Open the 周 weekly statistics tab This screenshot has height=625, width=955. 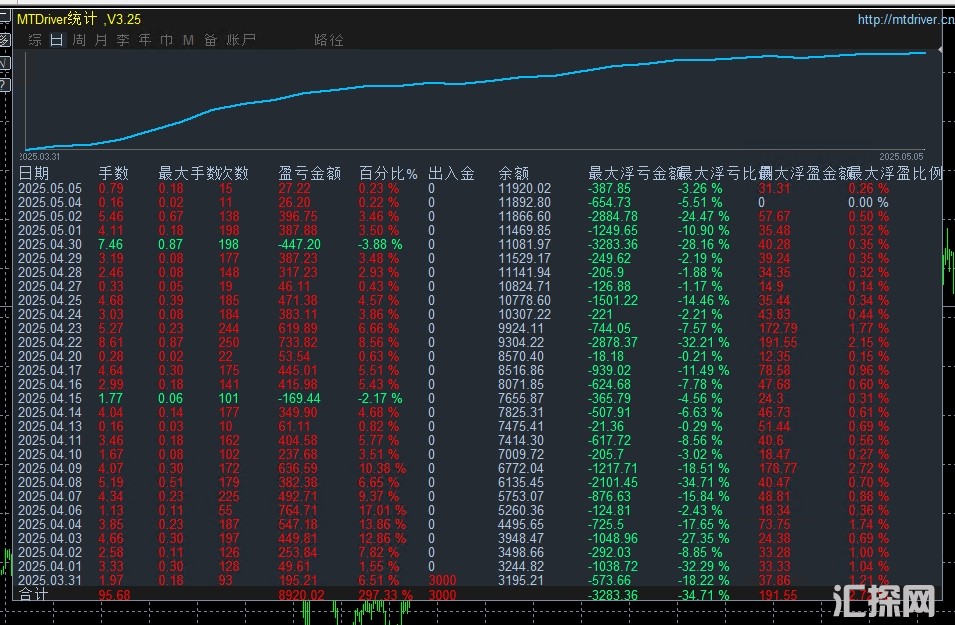click(x=79, y=40)
